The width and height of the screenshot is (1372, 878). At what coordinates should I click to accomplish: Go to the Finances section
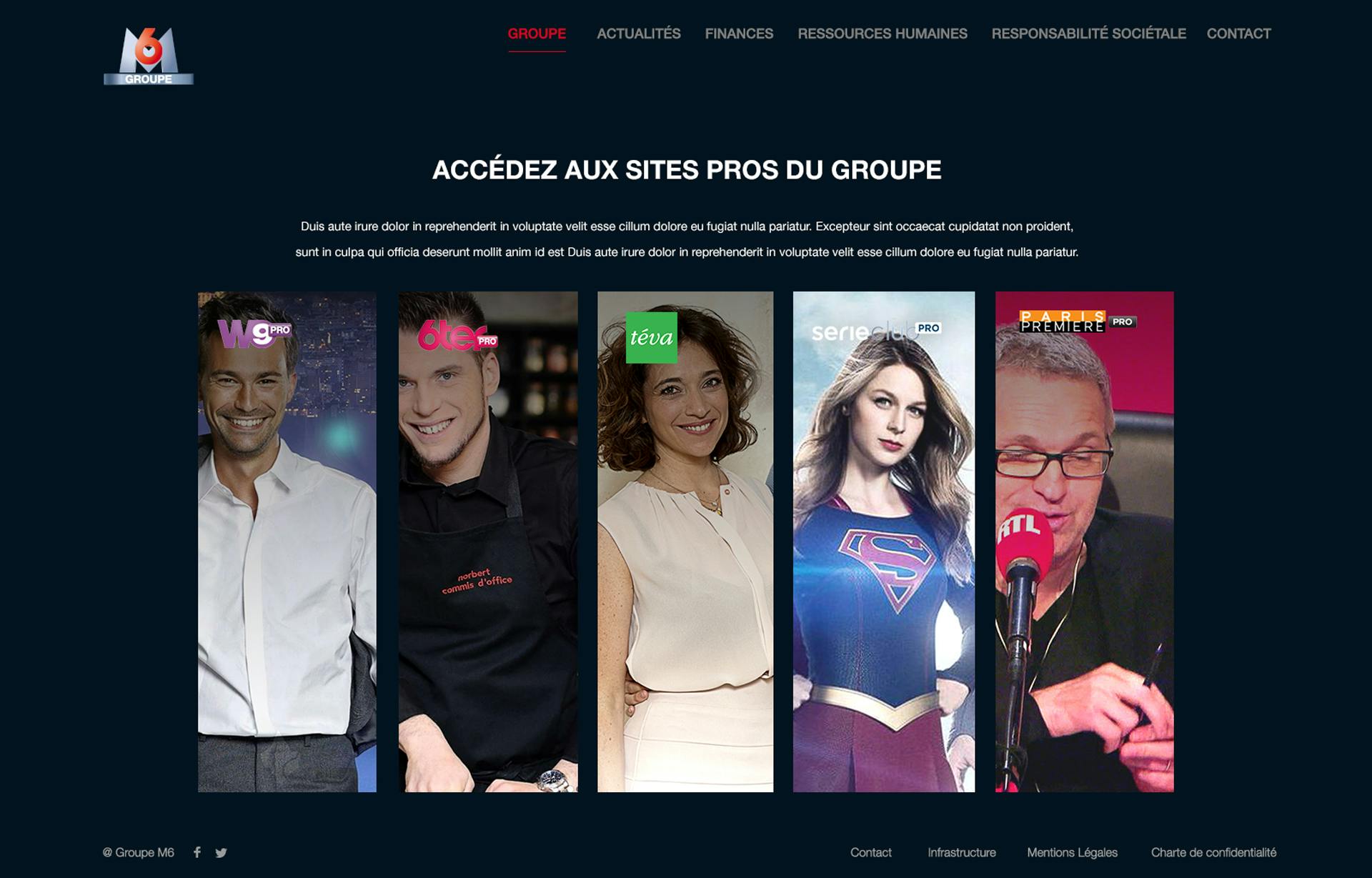coord(739,34)
